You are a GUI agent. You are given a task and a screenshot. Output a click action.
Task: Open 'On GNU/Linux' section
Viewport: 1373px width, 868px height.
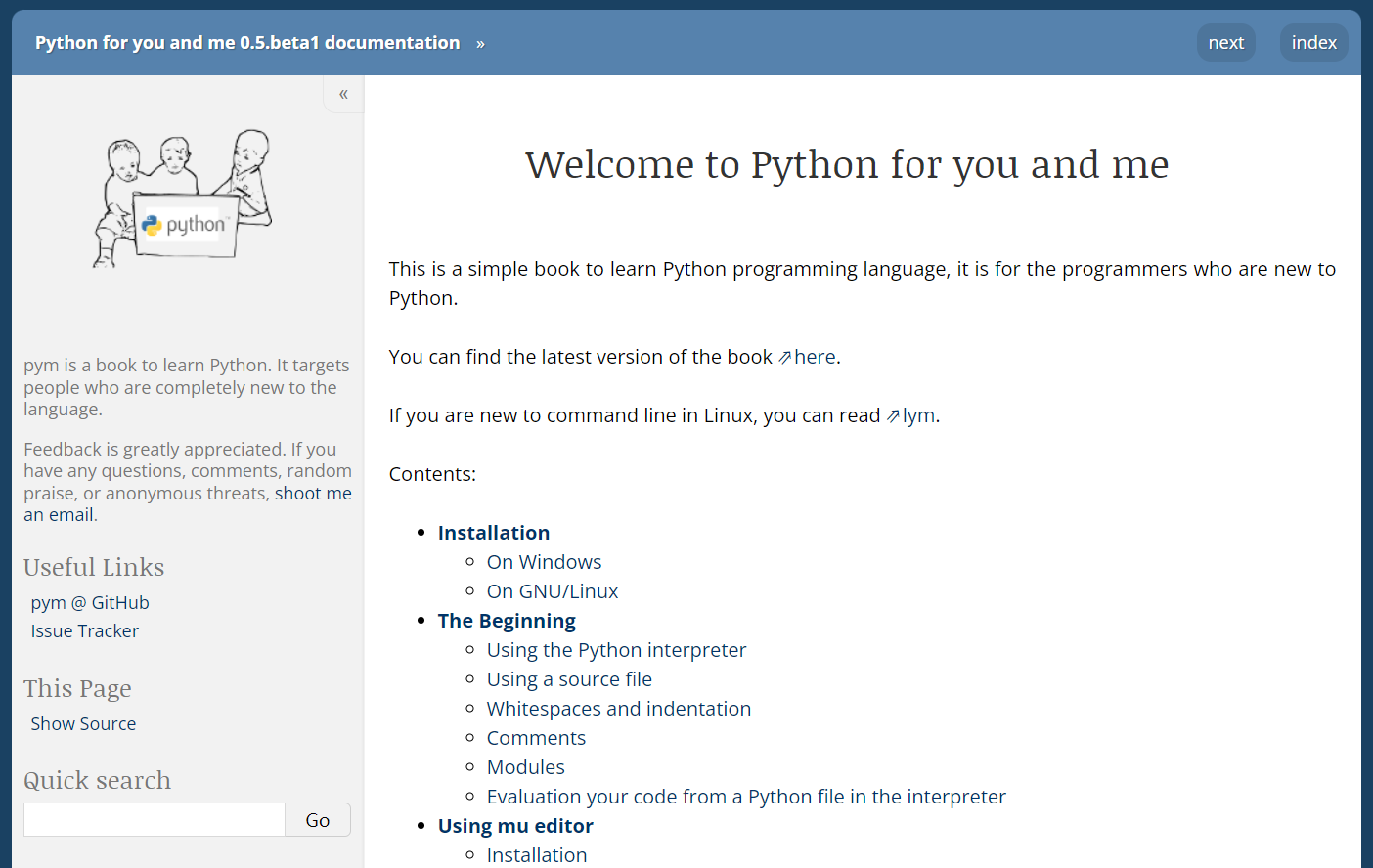(553, 591)
